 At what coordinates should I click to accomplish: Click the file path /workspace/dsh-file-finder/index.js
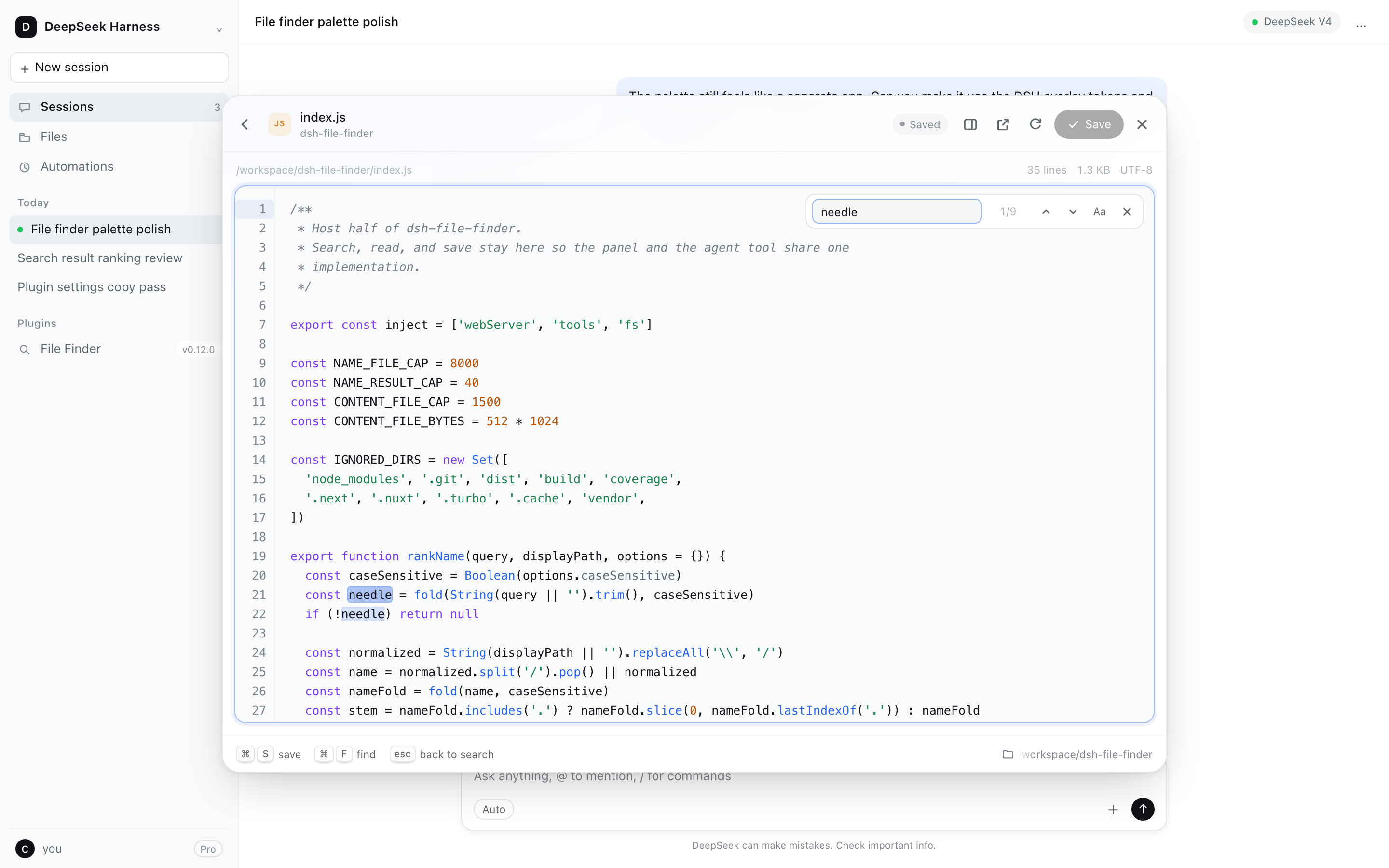point(324,170)
